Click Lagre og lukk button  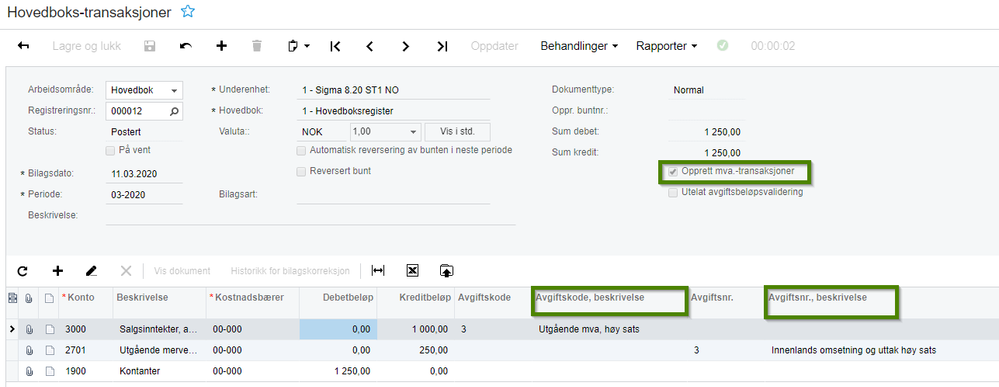click(87, 46)
